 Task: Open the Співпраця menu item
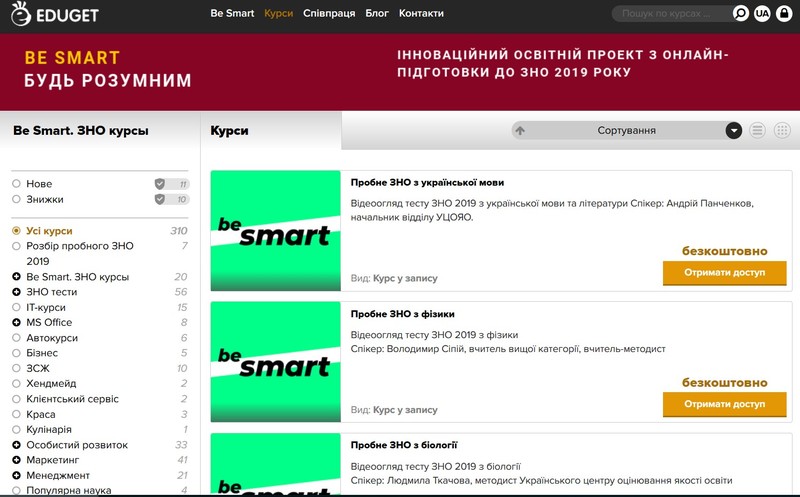(x=329, y=13)
